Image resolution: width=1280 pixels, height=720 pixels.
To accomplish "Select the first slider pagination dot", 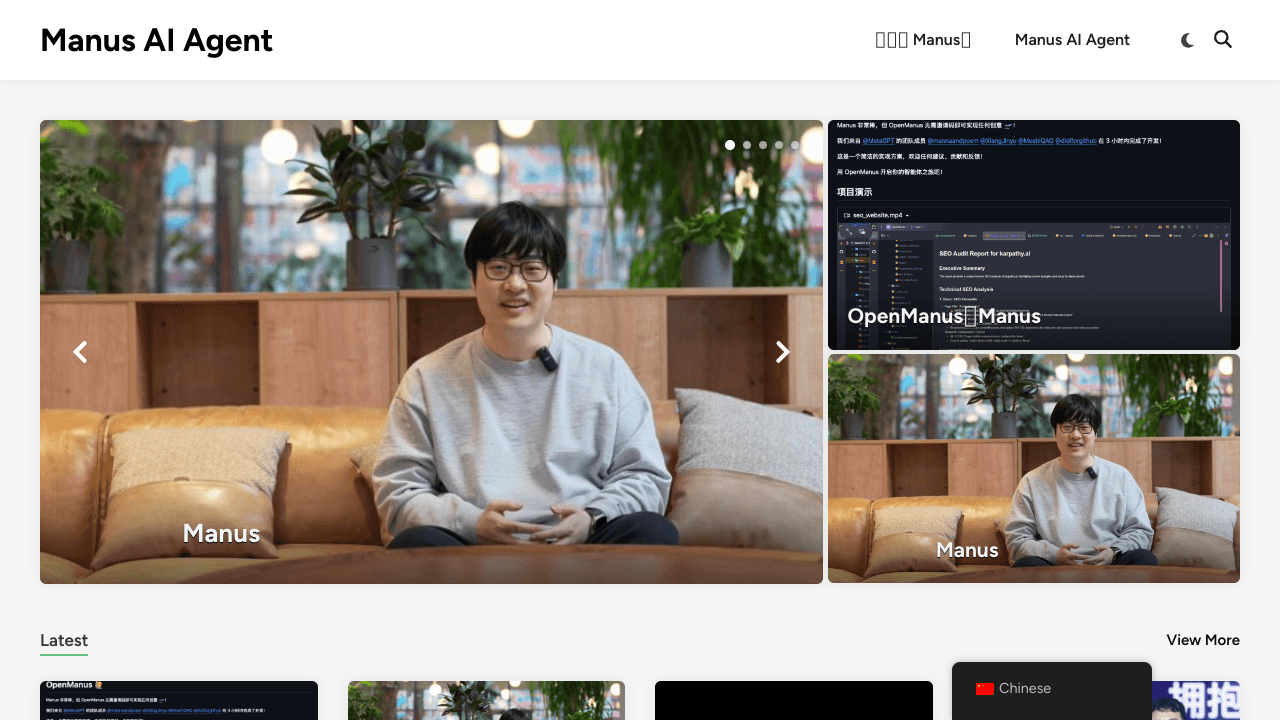I will pos(730,145).
